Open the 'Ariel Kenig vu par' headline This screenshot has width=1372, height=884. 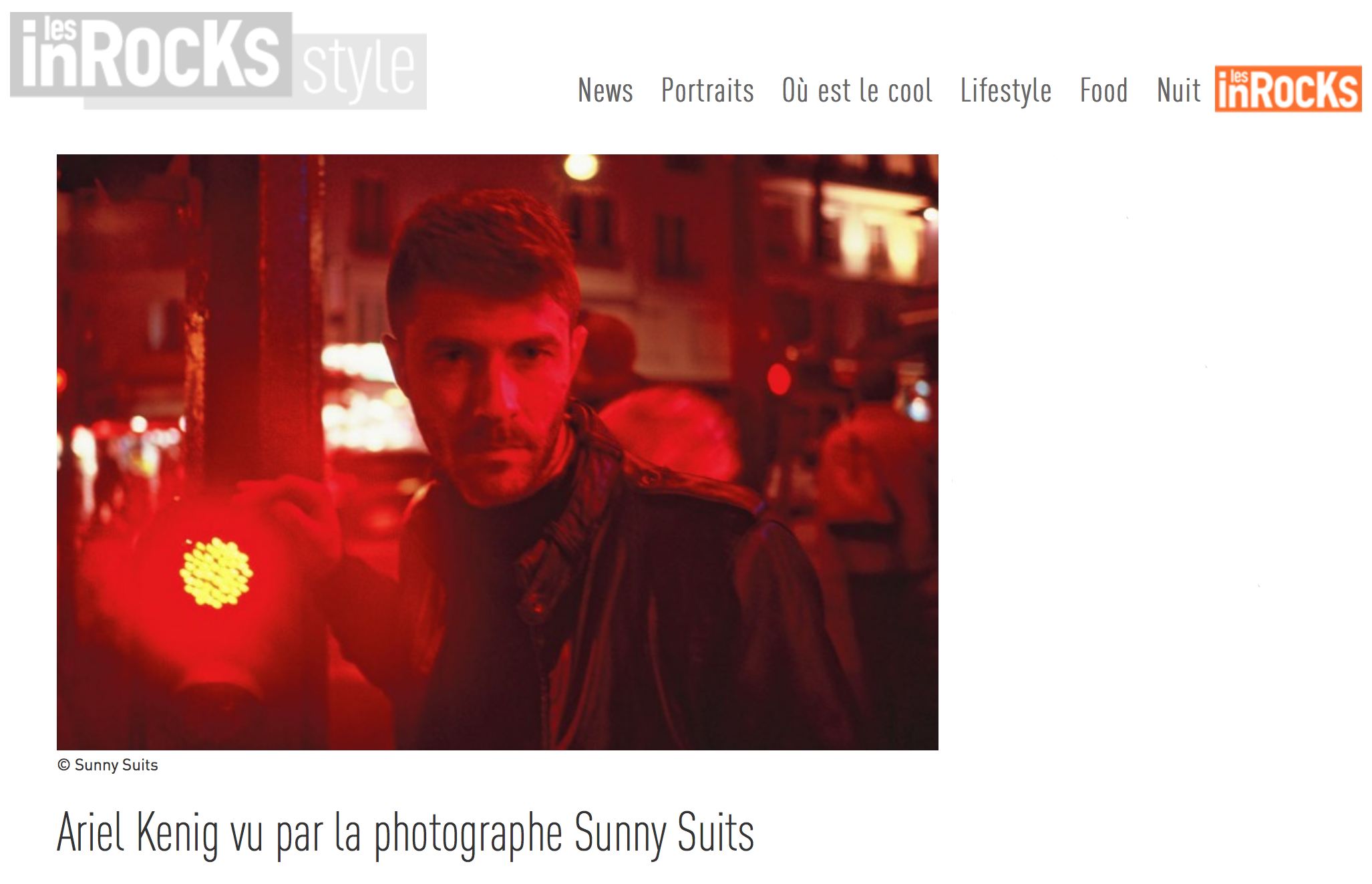point(405,833)
